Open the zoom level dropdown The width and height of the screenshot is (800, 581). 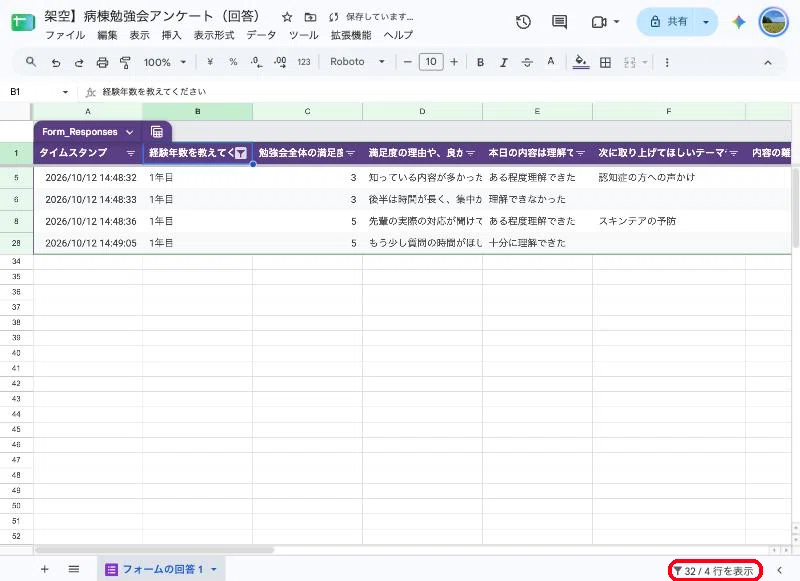[165, 62]
